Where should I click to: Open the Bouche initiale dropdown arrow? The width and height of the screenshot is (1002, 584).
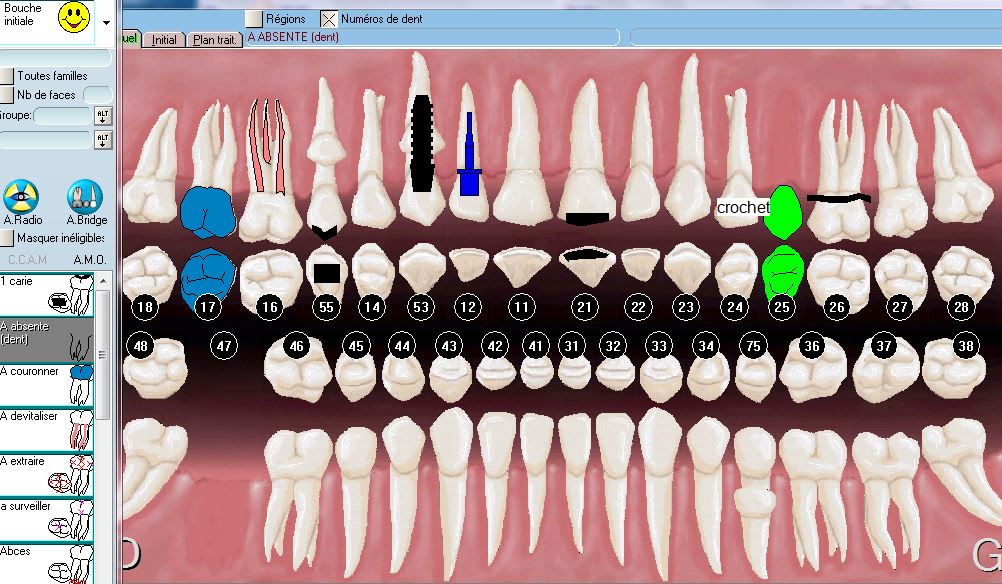pos(107,21)
